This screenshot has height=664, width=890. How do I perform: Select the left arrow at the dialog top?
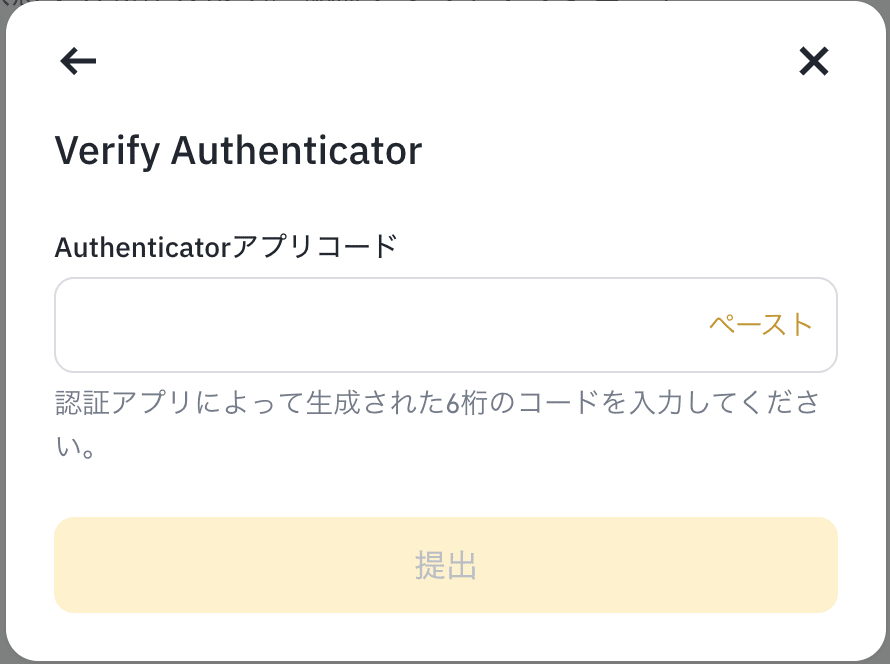coord(78,62)
